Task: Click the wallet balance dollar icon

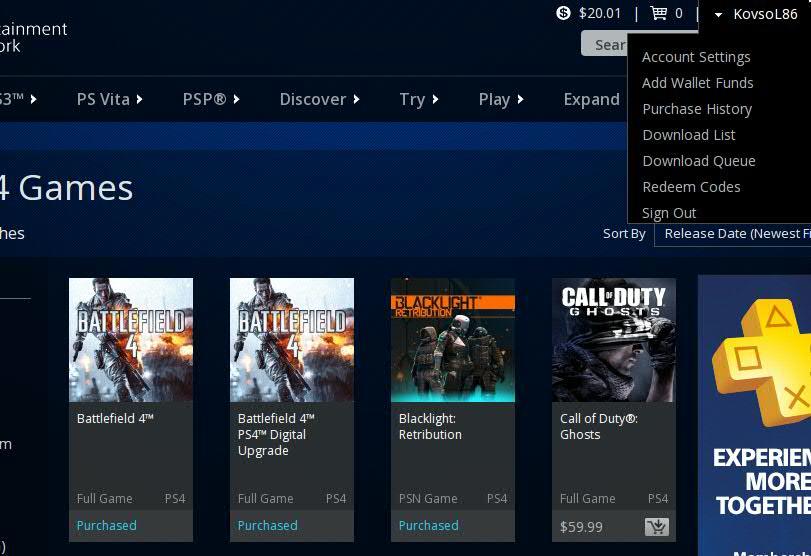Action: pos(564,13)
